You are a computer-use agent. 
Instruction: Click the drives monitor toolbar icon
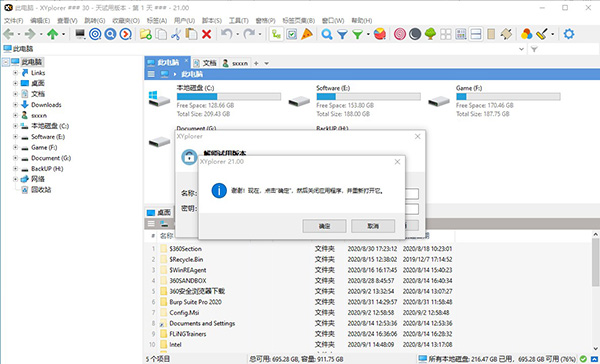pyautogui.click(x=80, y=34)
